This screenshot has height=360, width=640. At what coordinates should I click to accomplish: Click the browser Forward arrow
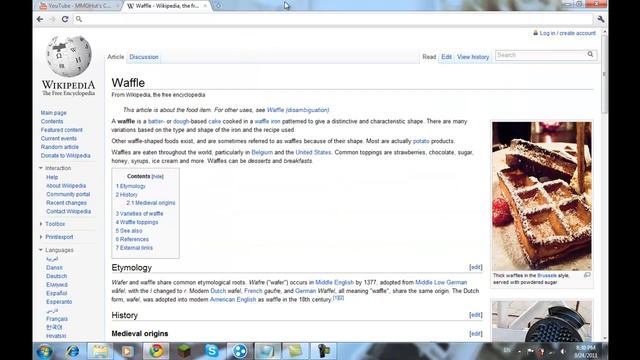pos(52,19)
